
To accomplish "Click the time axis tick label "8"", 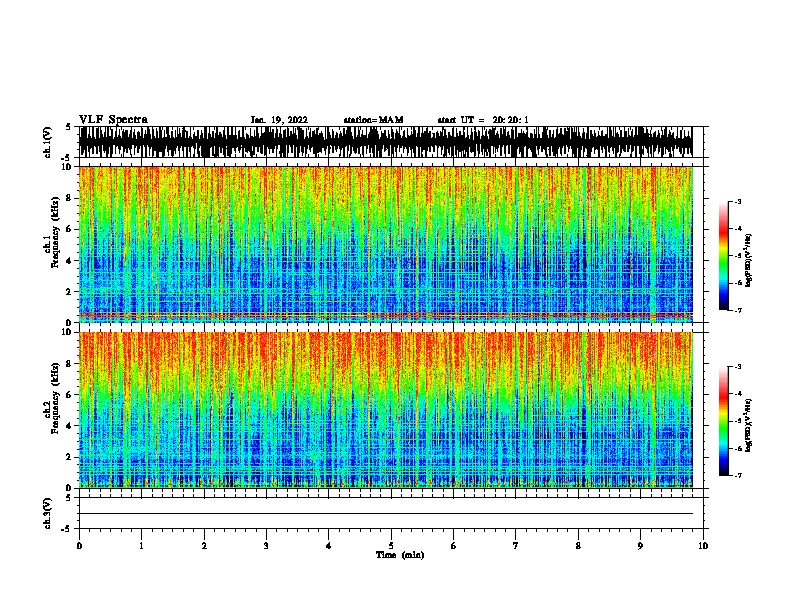I will click(578, 545).
